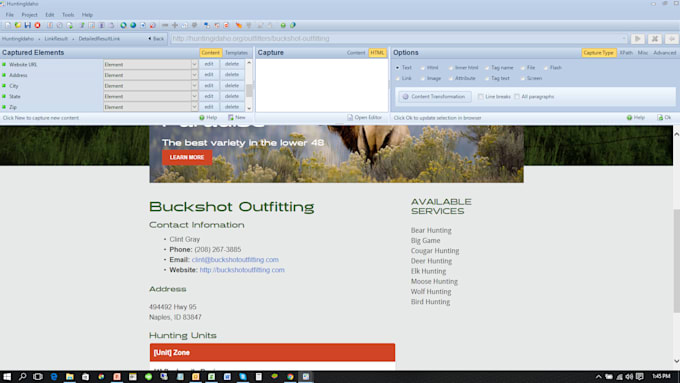
Task: Select the Link capture type radio
Action: point(397,79)
